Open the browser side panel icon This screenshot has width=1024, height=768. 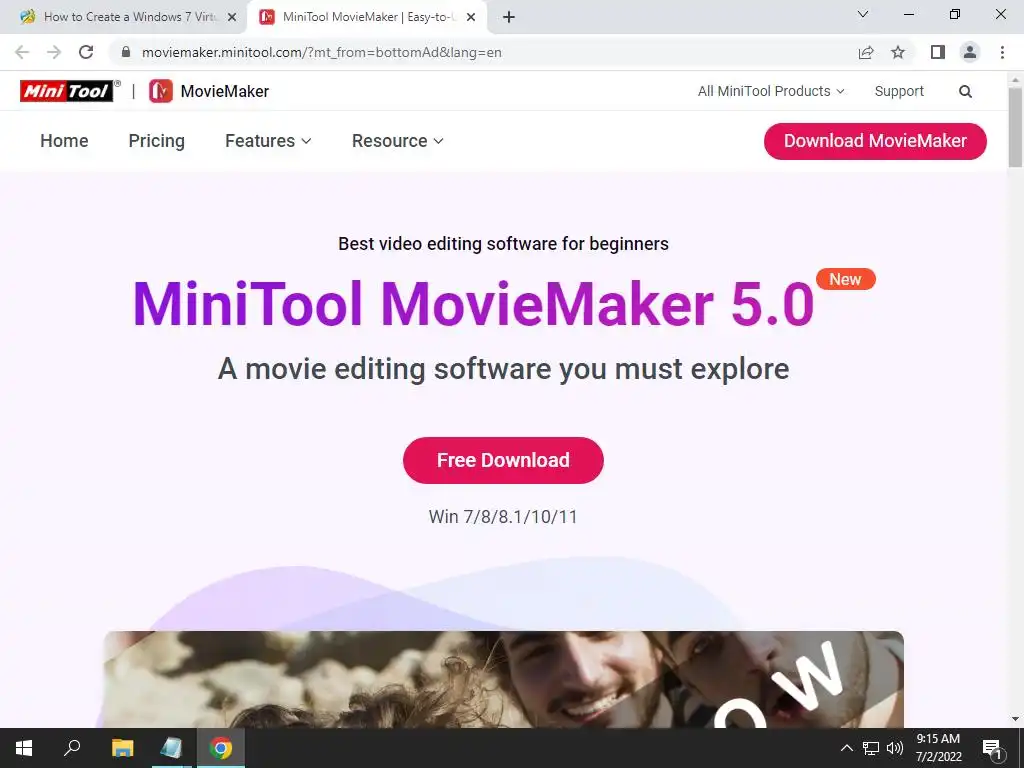pyautogui.click(x=938, y=52)
